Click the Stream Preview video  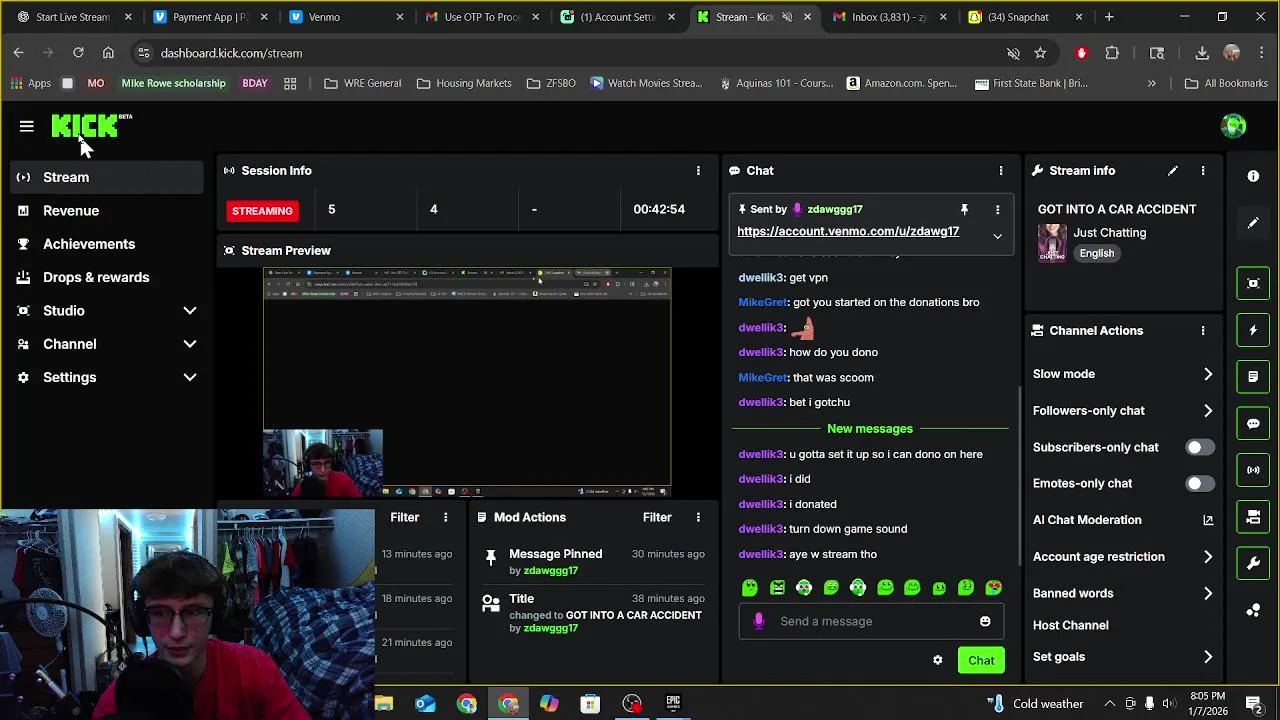[x=467, y=382]
